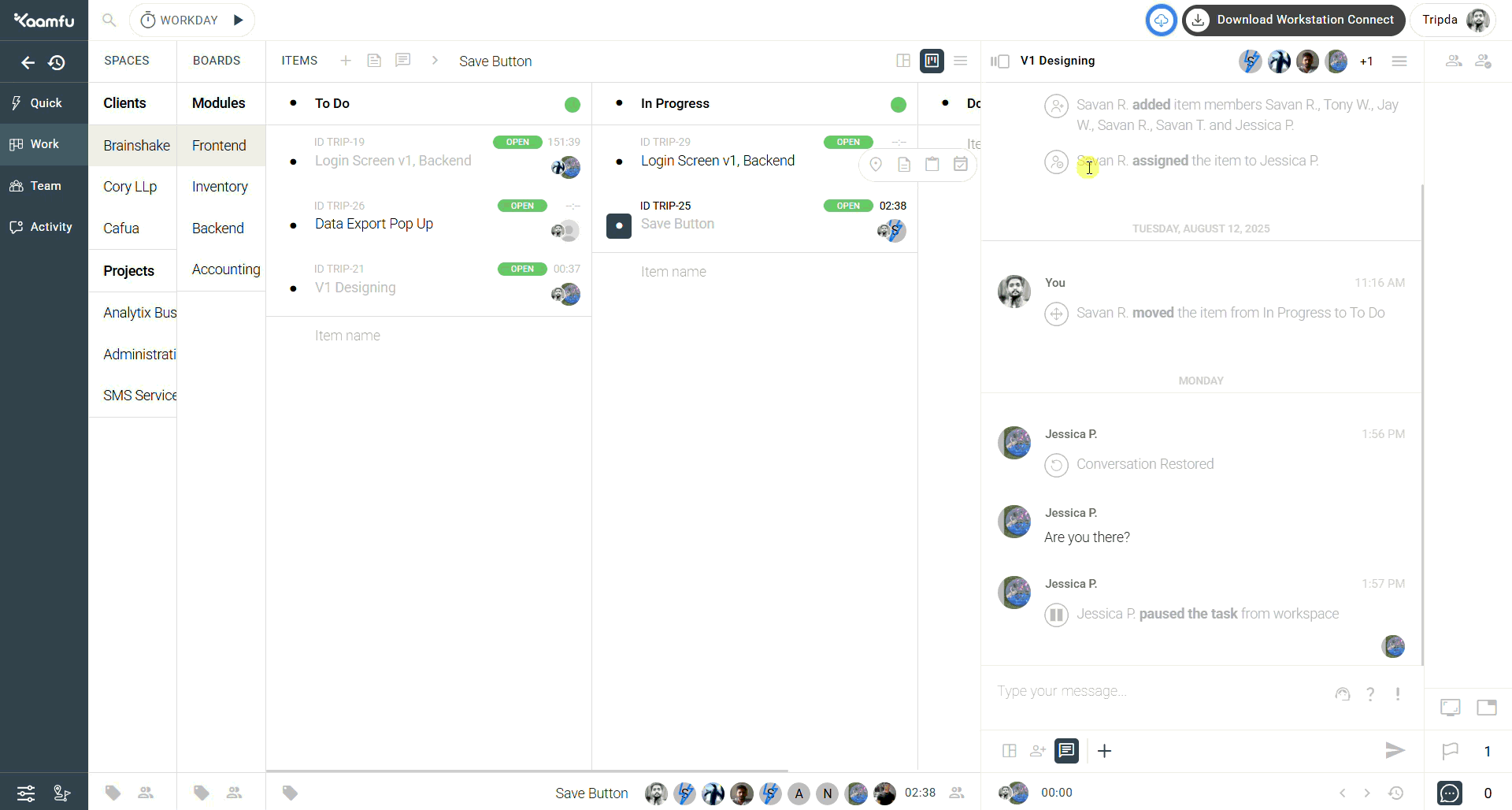Start the Workday timer play button
The height and width of the screenshot is (810, 1512).
coord(239,20)
